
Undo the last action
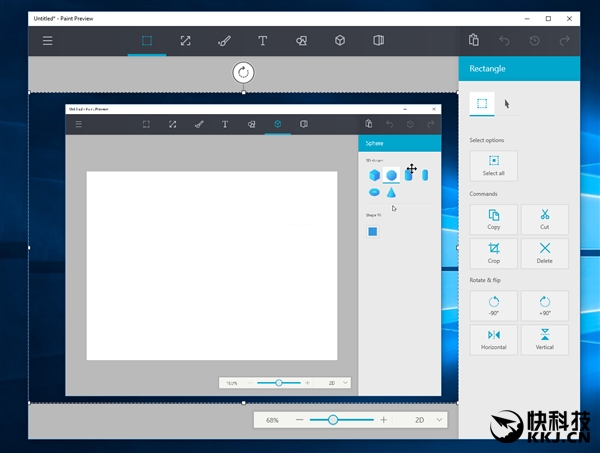pyautogui.click(x=504, y=41)
